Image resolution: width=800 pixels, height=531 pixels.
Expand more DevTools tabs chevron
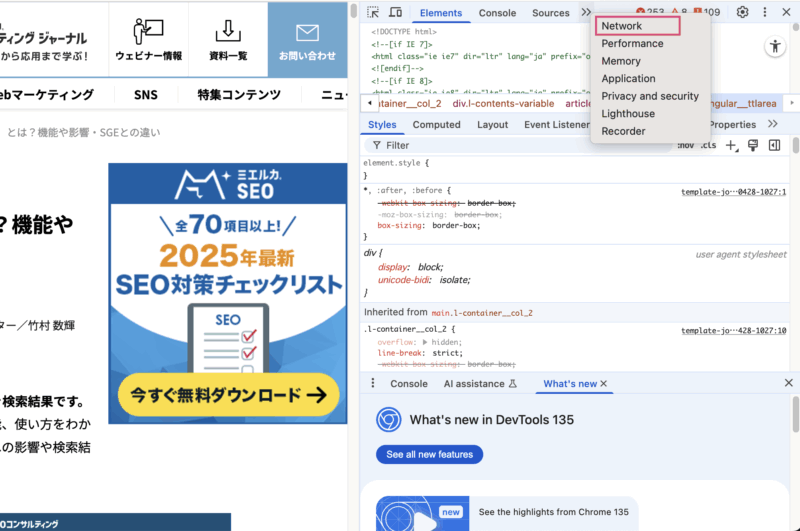(586, 12)
